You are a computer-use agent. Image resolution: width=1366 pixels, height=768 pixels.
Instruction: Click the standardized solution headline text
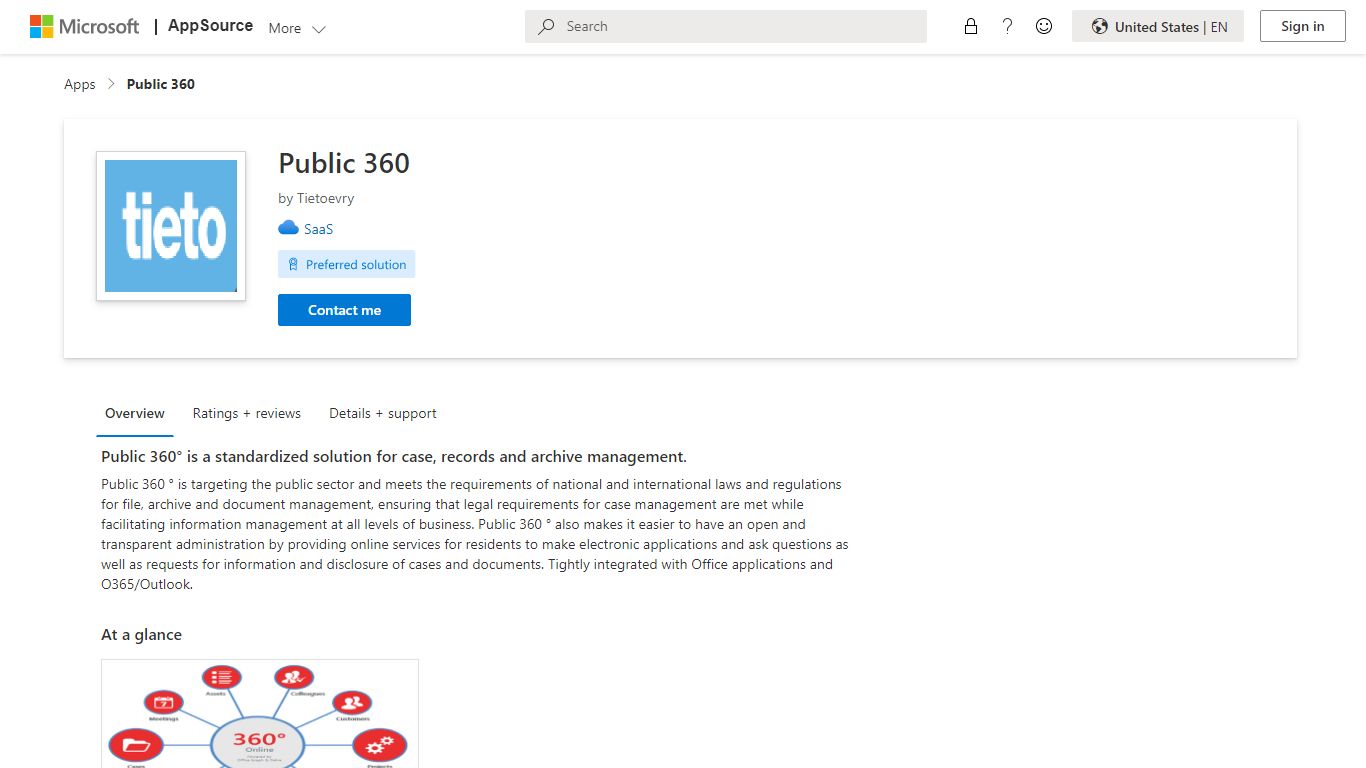[394, 457]
